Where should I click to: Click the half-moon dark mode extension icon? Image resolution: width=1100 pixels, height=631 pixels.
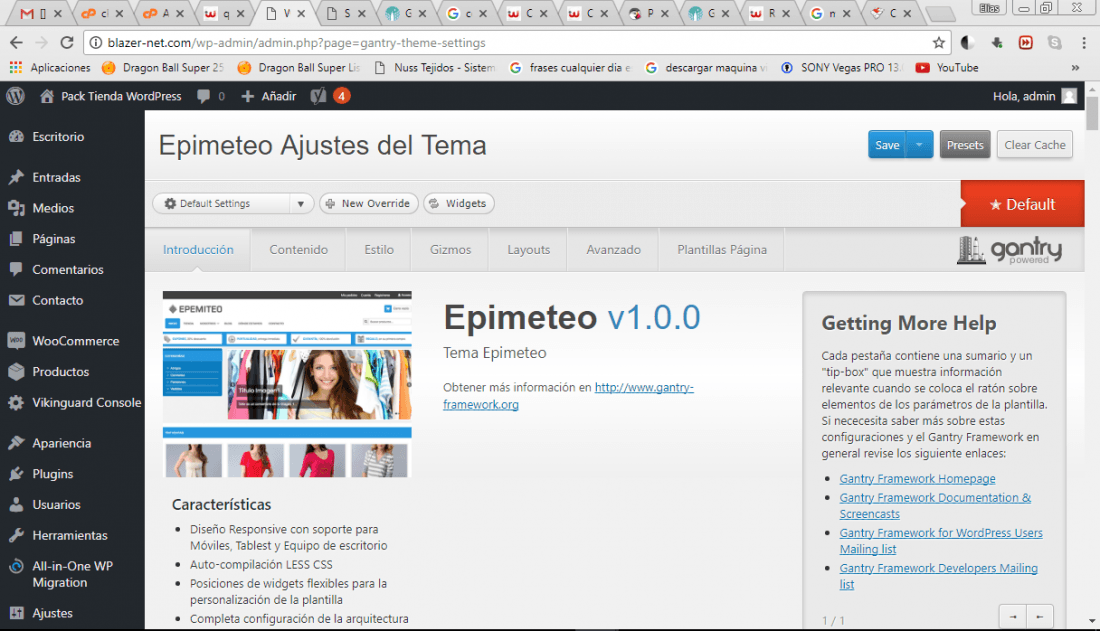pyautogui.click(x=967, y=43)
